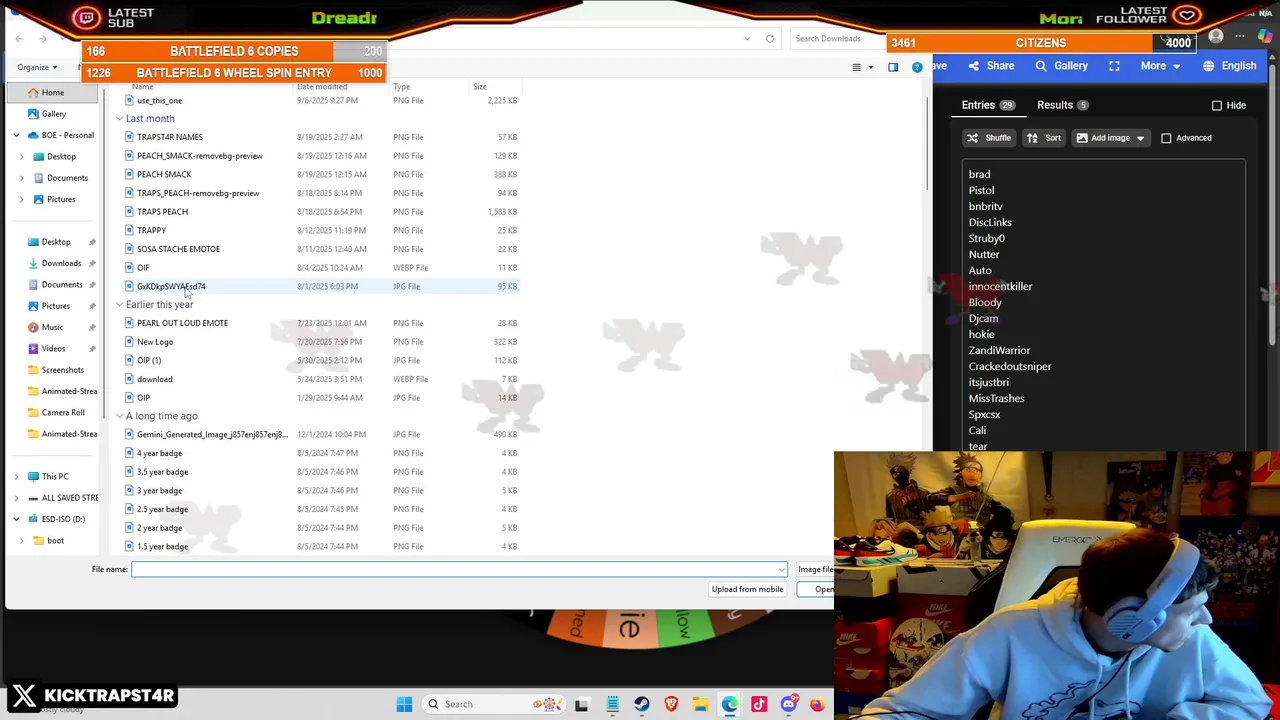The height and width of the screenshot is (720, 1280).
Task: Open the TikTok taskbar icon
Action: 759,704
